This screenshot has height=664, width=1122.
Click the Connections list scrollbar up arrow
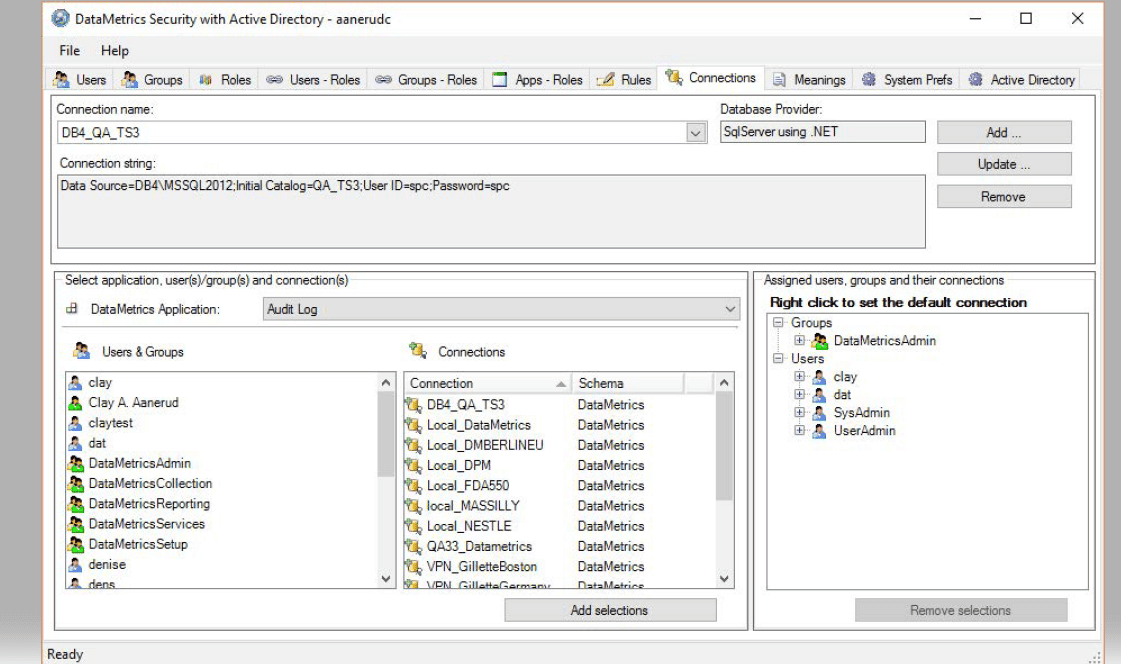(x=724, y=382)
